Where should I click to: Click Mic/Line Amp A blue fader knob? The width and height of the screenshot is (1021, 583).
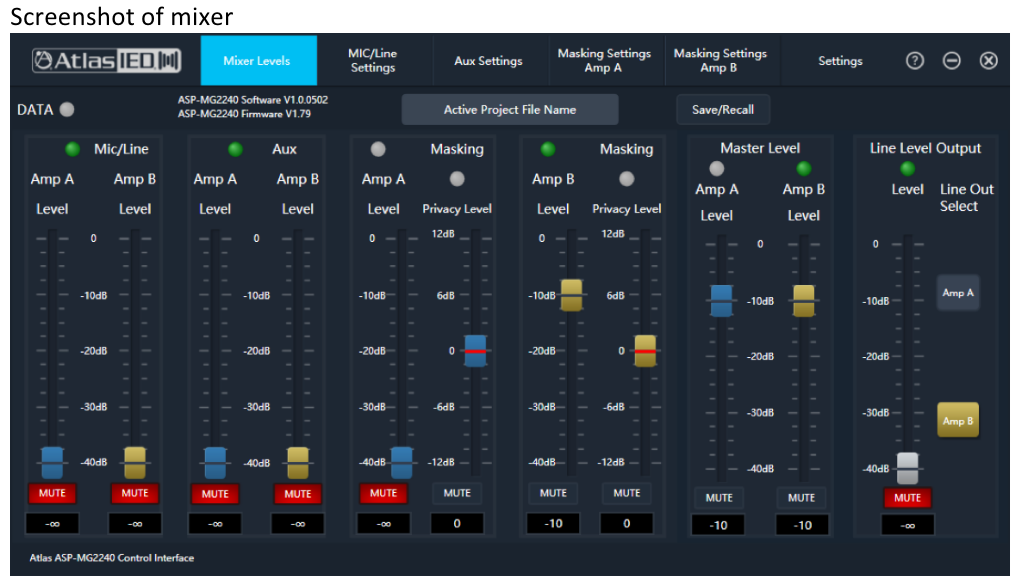pos(52,462)
